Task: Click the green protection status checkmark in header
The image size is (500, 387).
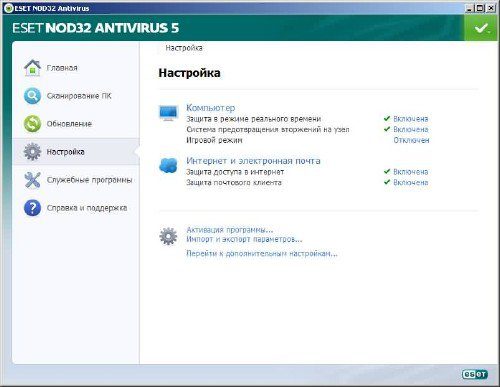Action: tap(481, 28)
